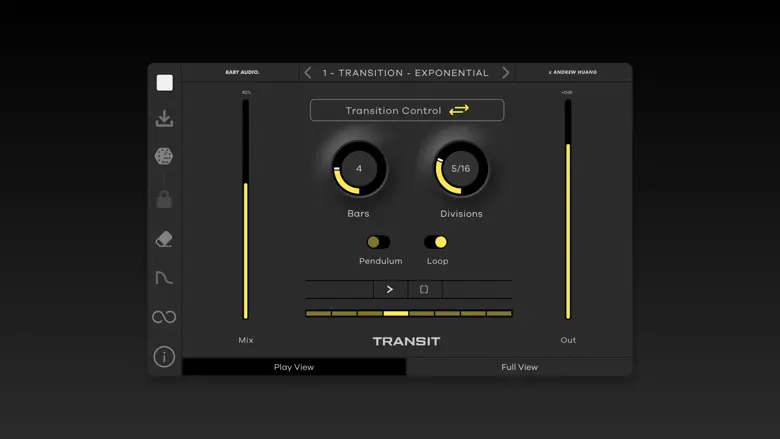Switch to Play View tab

[x=294, y=367]
